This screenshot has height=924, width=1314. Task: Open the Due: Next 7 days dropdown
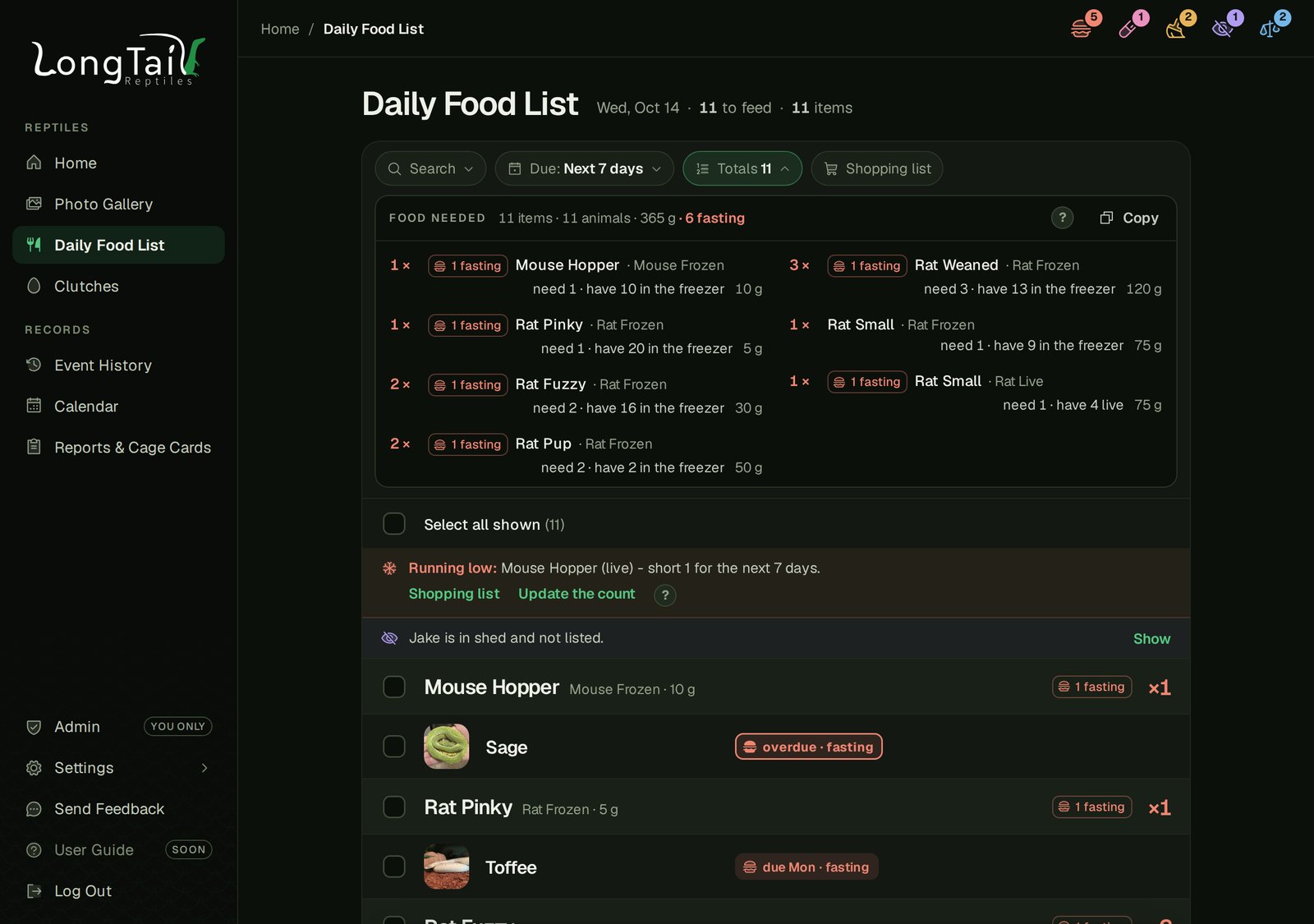(x=584, y=168)
